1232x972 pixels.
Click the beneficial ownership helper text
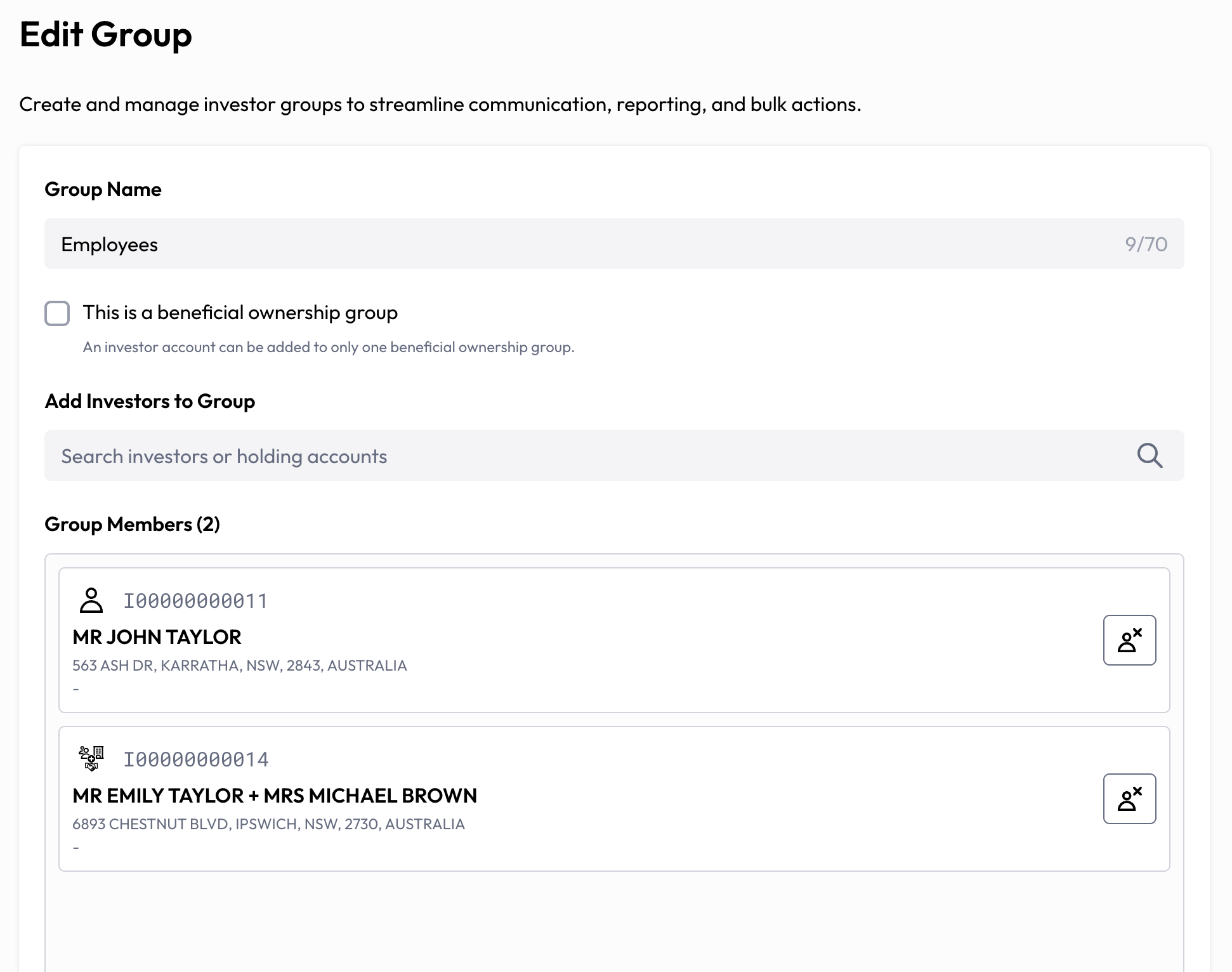tap(329, 347)
